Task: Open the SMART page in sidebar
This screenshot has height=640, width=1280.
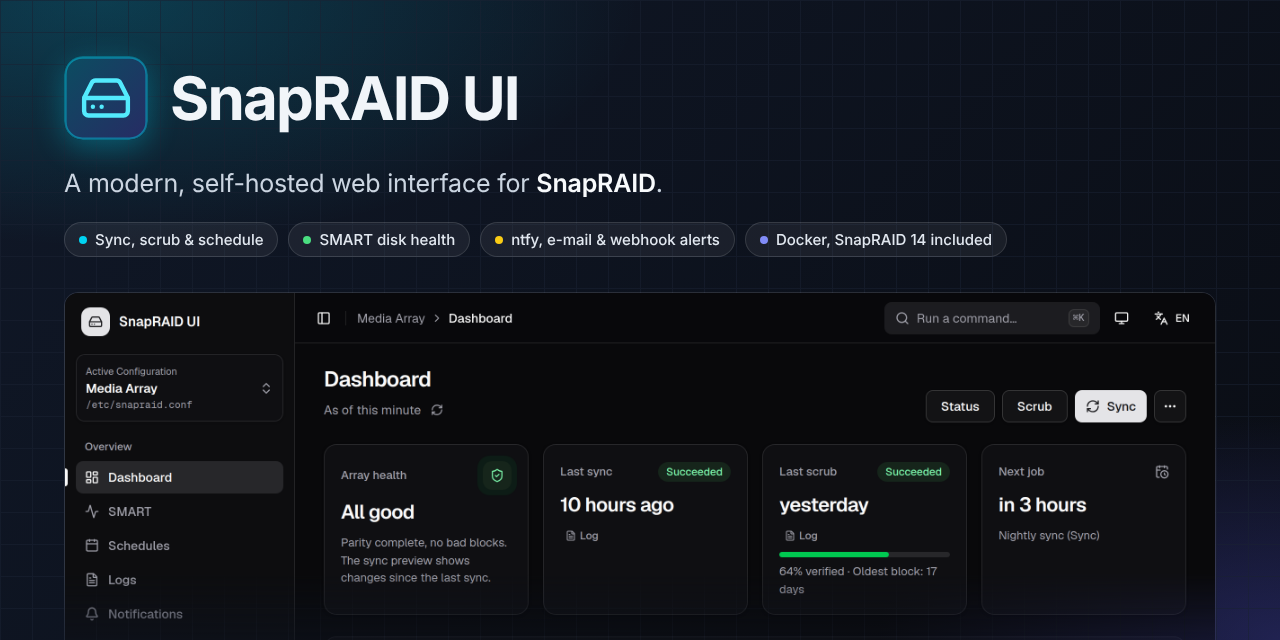Action: coord(180,511)
